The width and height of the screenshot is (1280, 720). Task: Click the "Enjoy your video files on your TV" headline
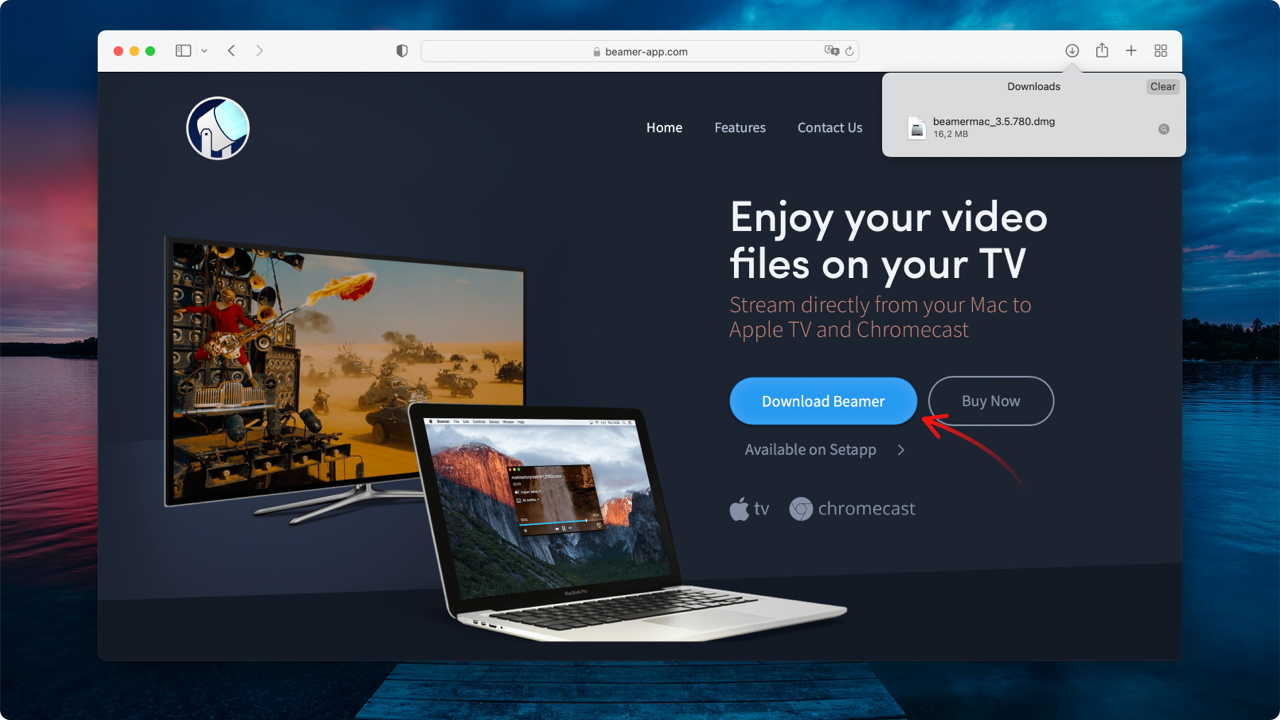888,241
